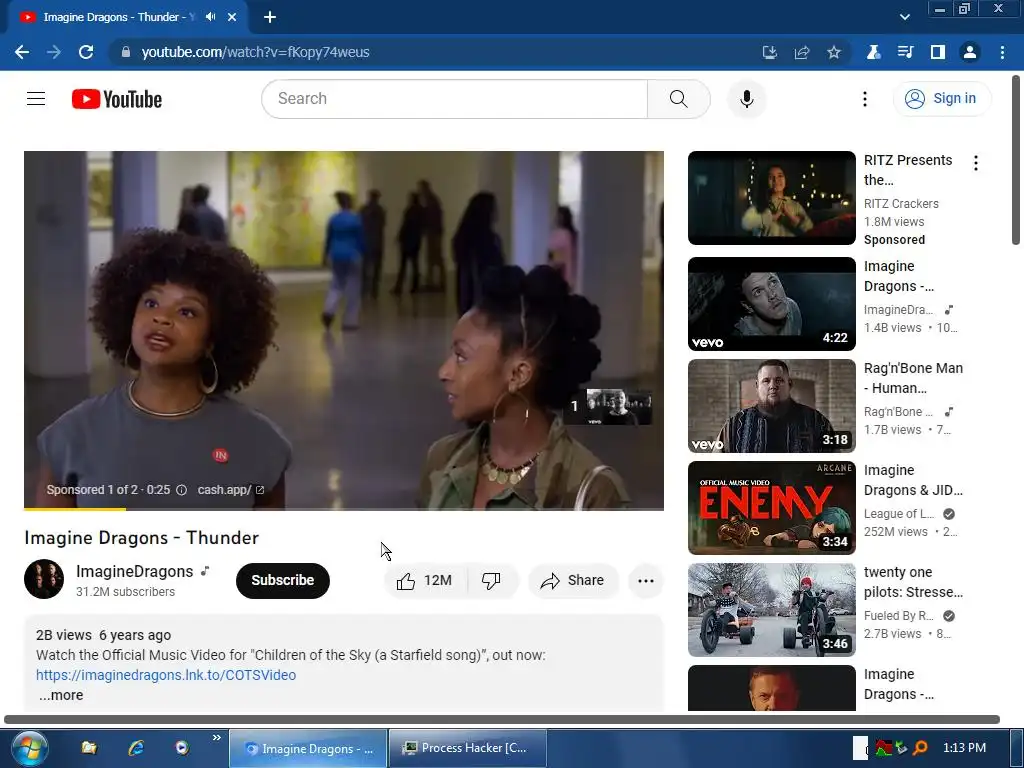Image resolution: width=1024 pixels, height=768 pixels.
Task: Like the video with thumbs up
Action: [424, 581]
